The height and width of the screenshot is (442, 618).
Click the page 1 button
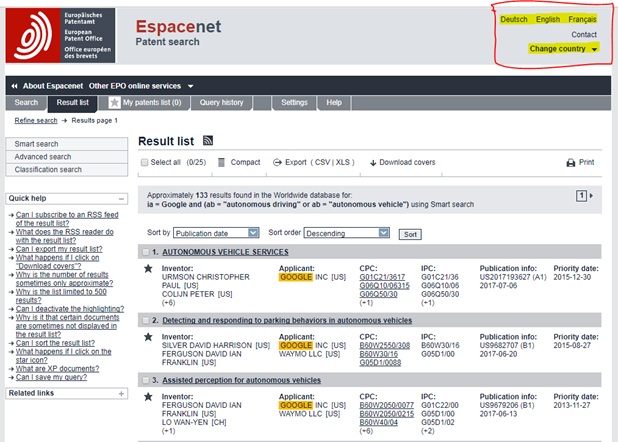click(581, 196)
